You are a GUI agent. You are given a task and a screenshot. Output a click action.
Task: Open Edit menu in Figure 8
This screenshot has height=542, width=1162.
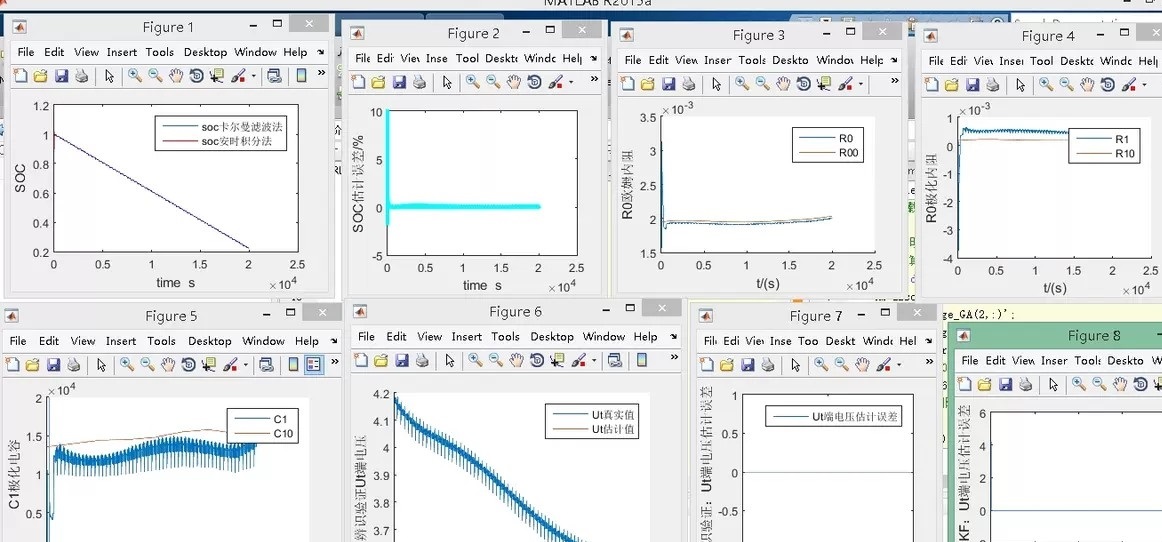pos(995,360)
